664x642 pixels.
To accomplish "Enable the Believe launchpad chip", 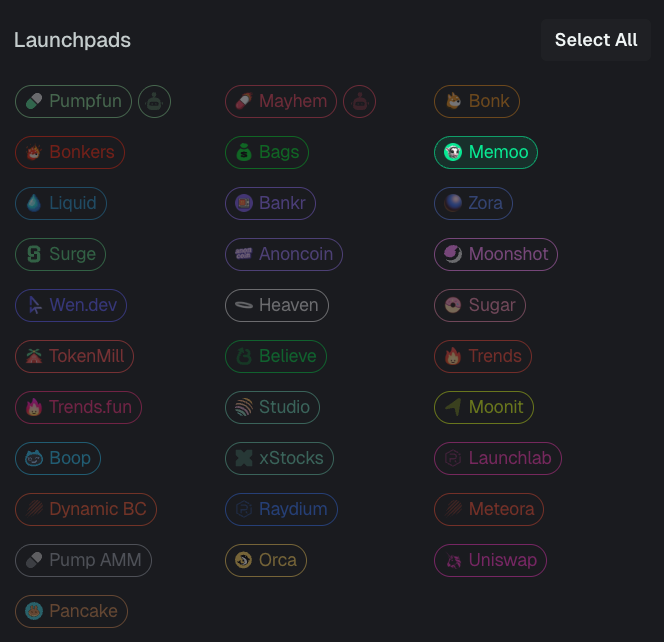I will pos(276,357).
